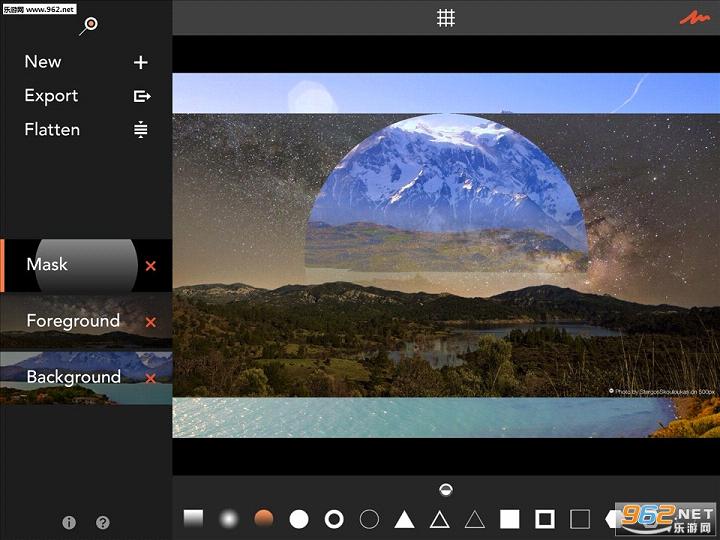The width and height of the screenshot is (720, 540).
Task: Choose Flatten from the side menu
Action: [52, 129]
